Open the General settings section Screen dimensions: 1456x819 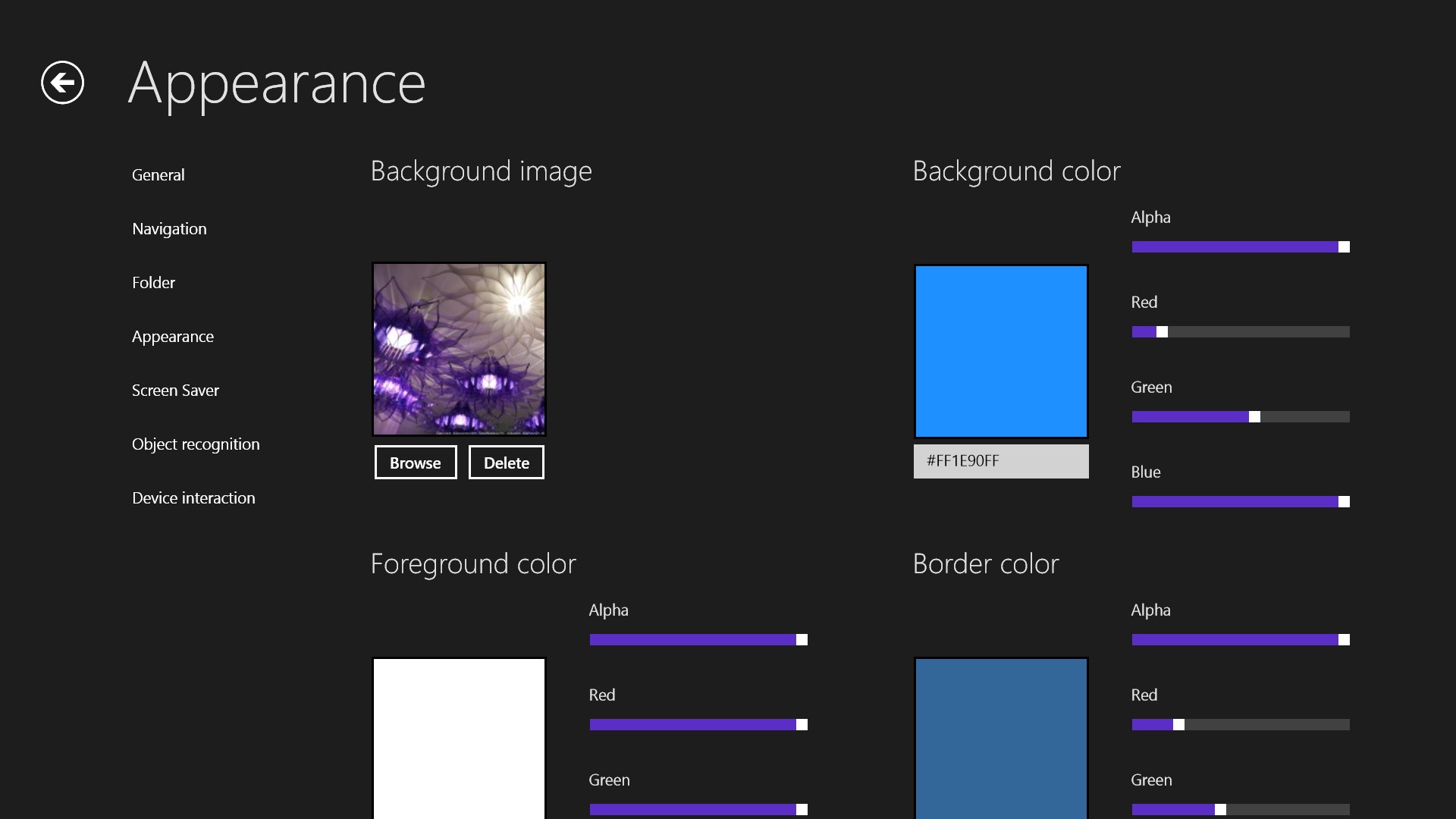(x=158, y=175)
